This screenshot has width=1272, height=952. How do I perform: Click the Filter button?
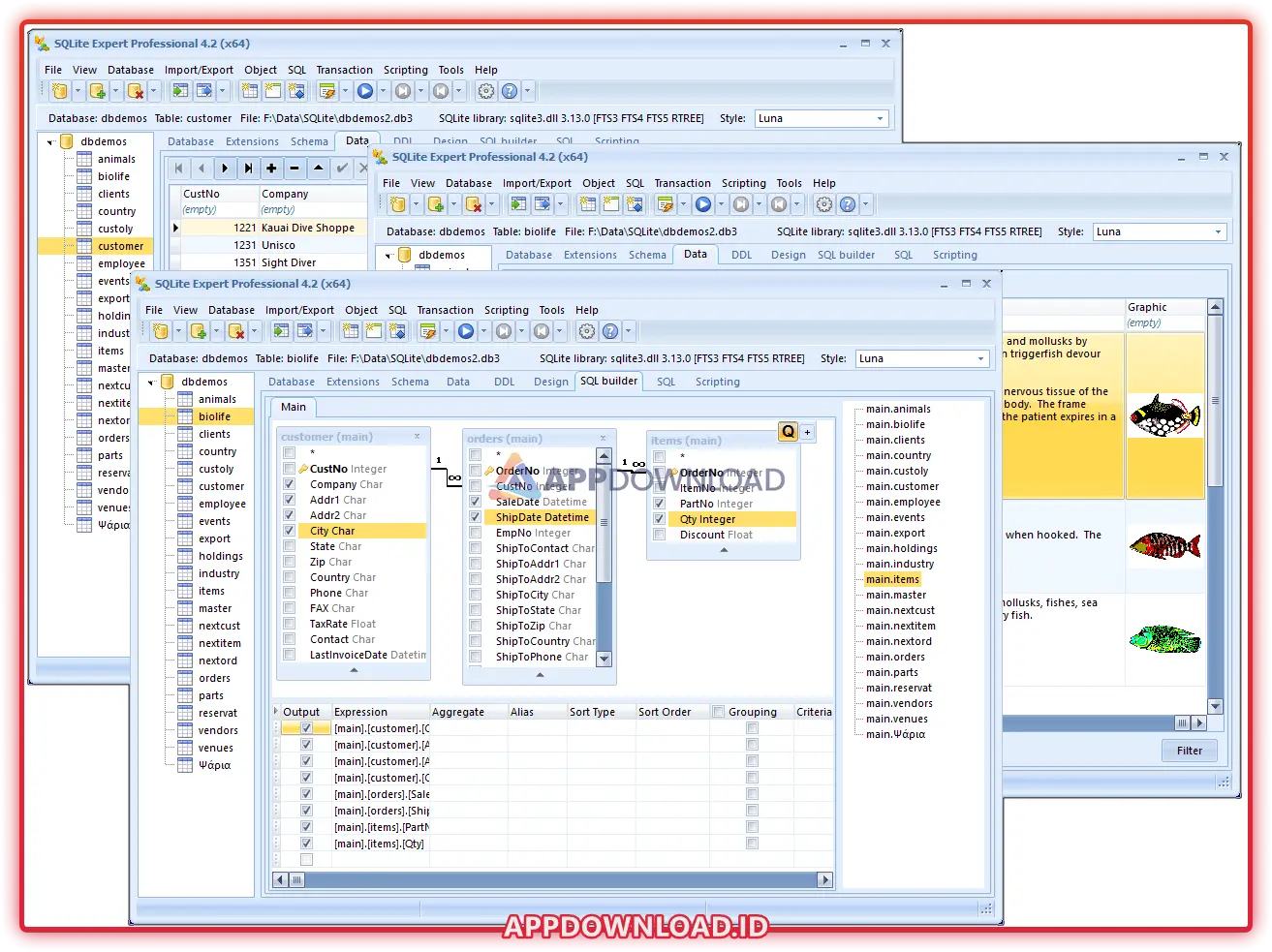(1189, 751)
